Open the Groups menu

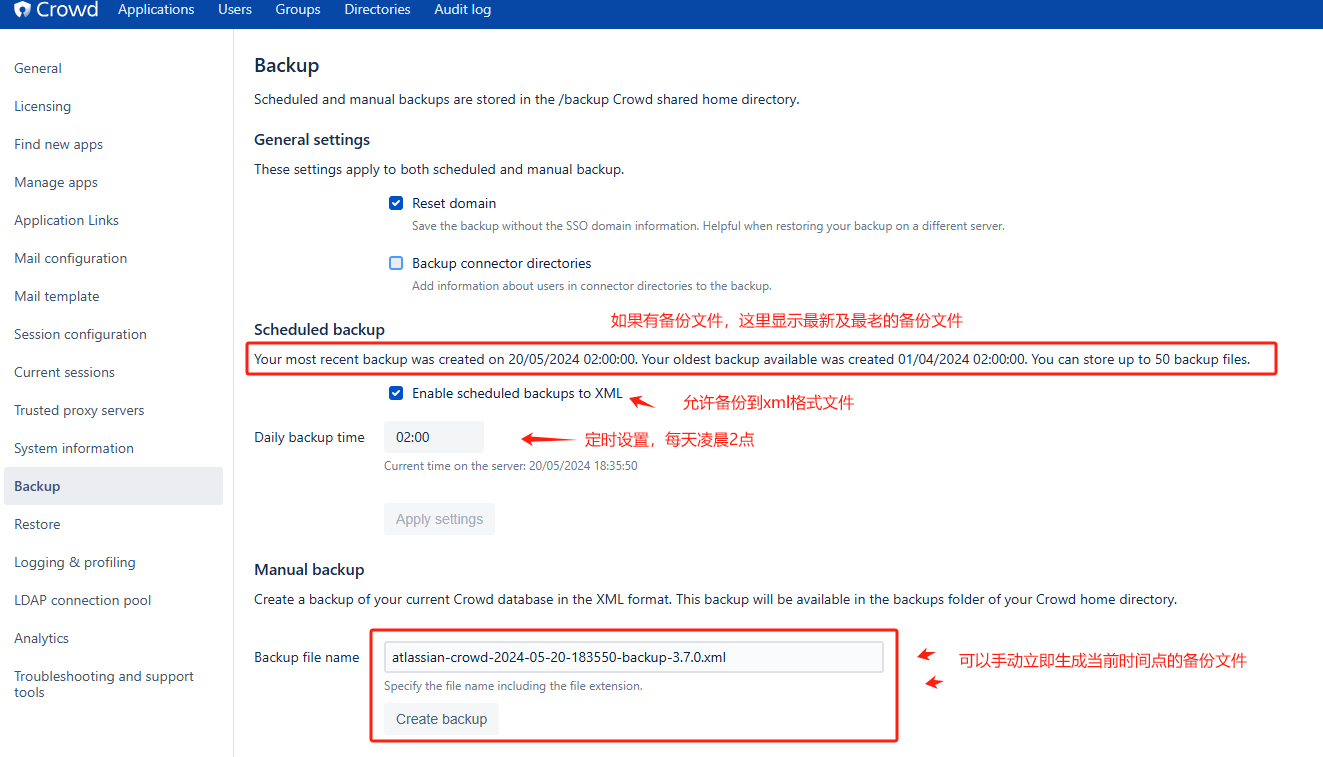[298, 10]
